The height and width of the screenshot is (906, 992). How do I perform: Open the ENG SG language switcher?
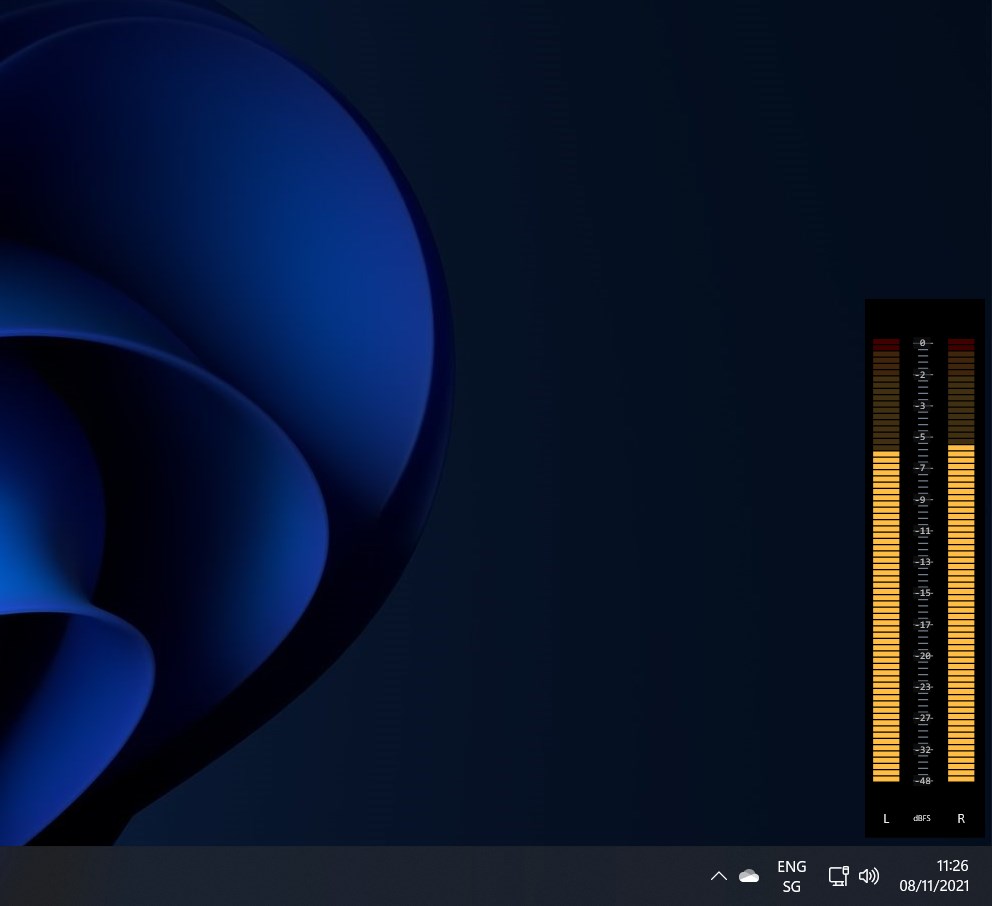pyautogui.click(x=791, y=876)
